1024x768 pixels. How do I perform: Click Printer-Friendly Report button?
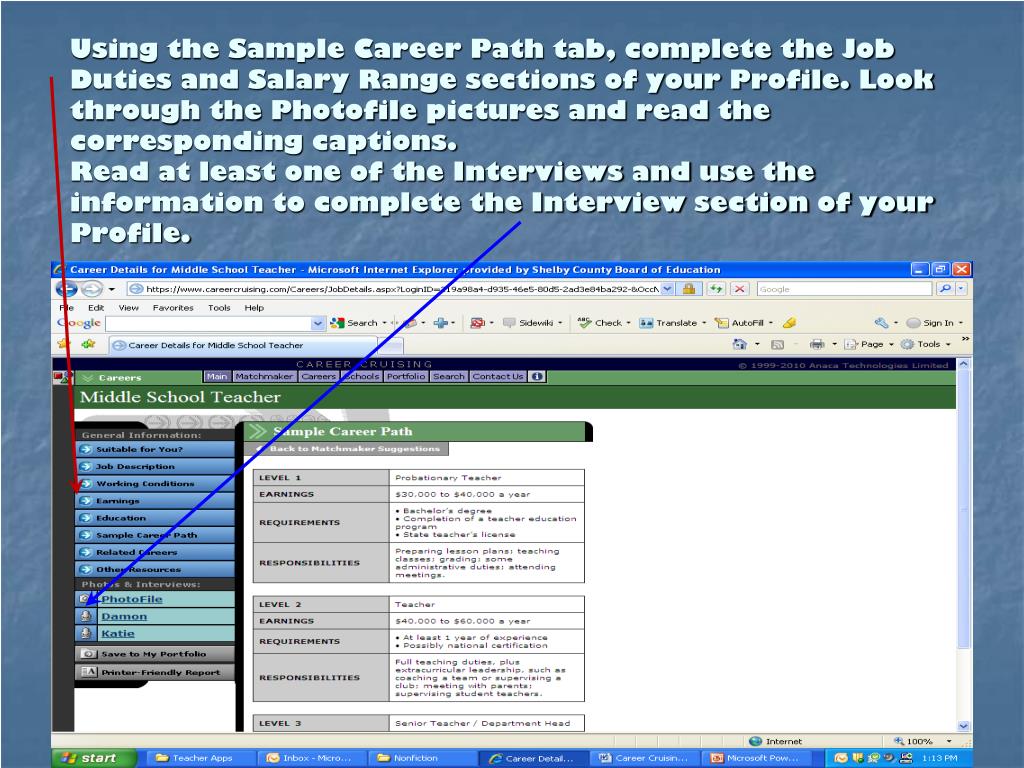155,672
